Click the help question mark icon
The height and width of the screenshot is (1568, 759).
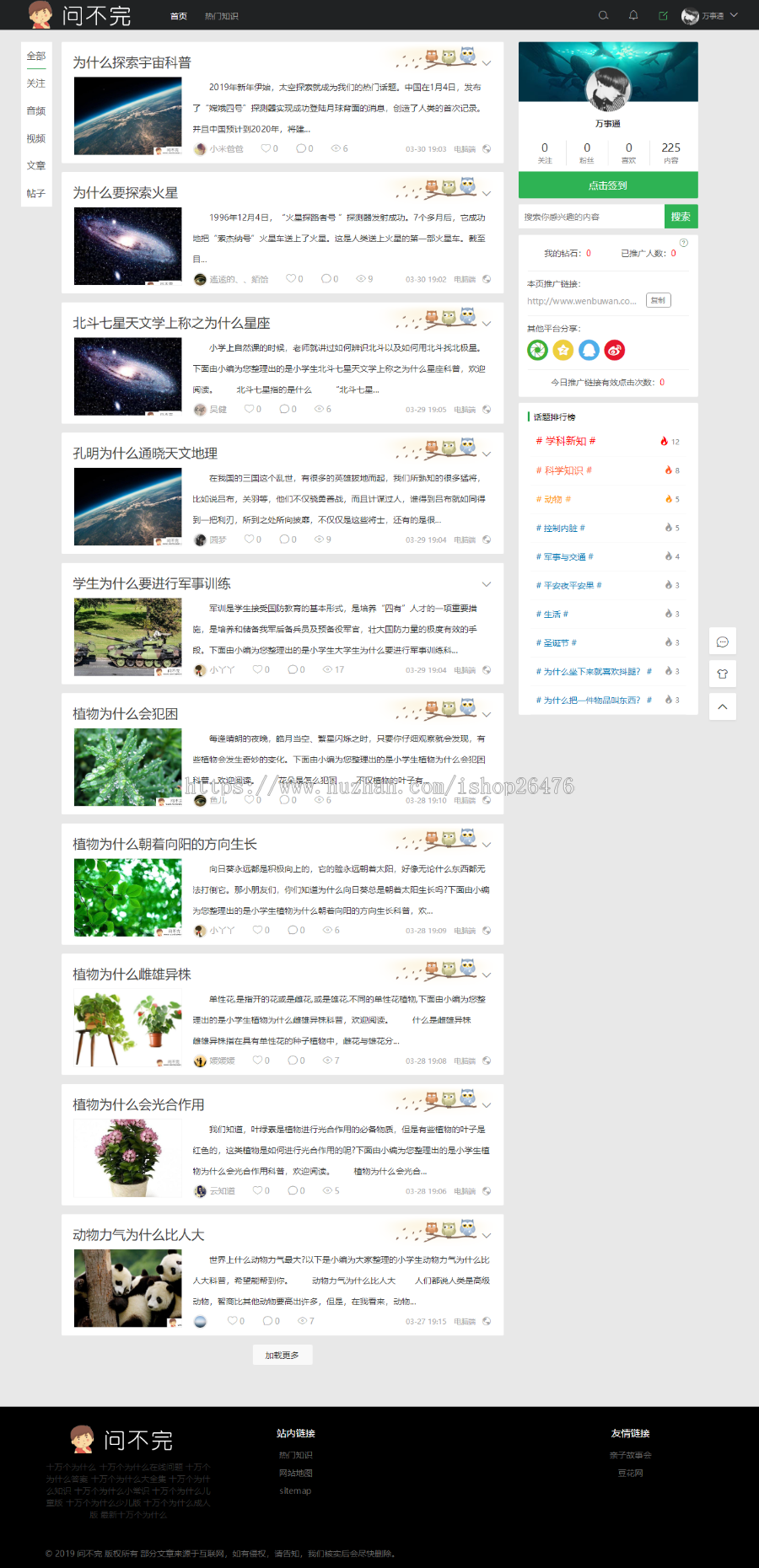684,243
